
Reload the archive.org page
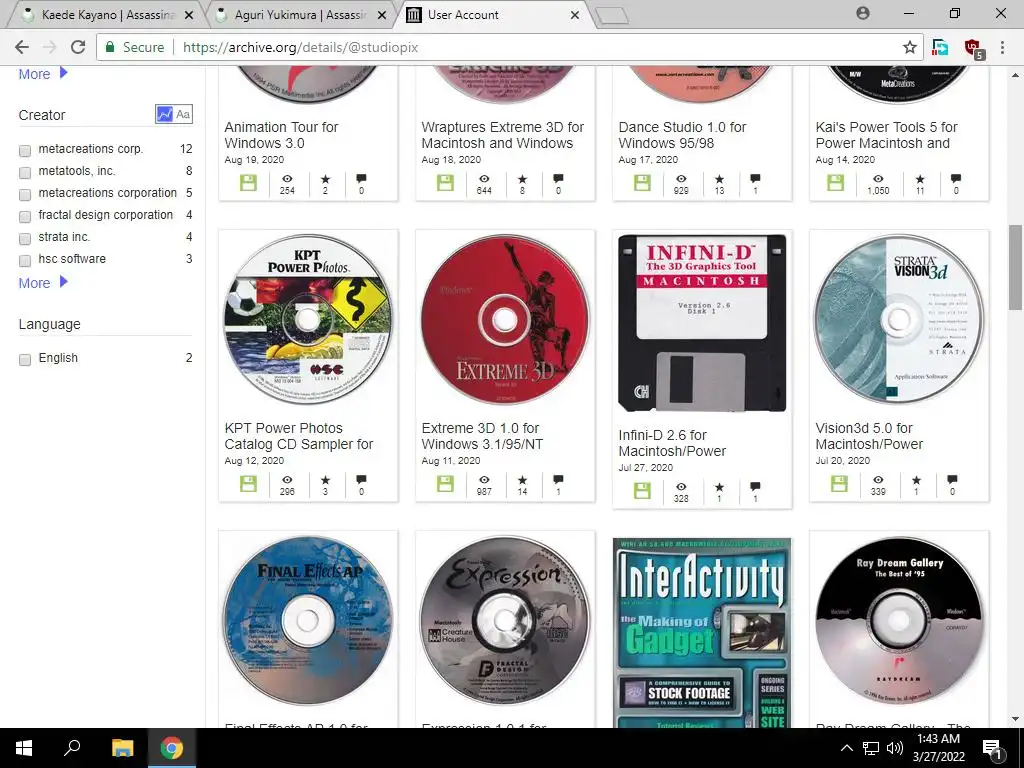[78, 47]
